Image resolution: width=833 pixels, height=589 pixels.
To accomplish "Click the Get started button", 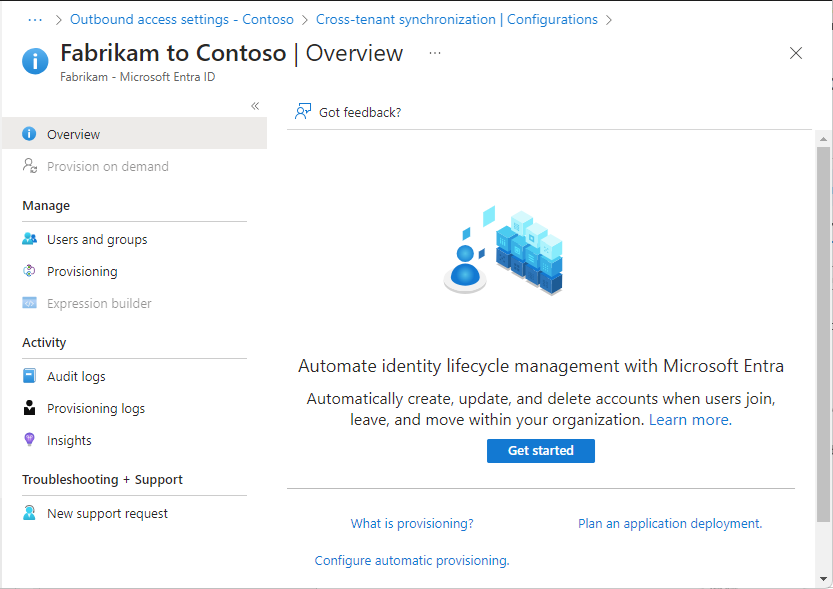I will click(540, 450).
